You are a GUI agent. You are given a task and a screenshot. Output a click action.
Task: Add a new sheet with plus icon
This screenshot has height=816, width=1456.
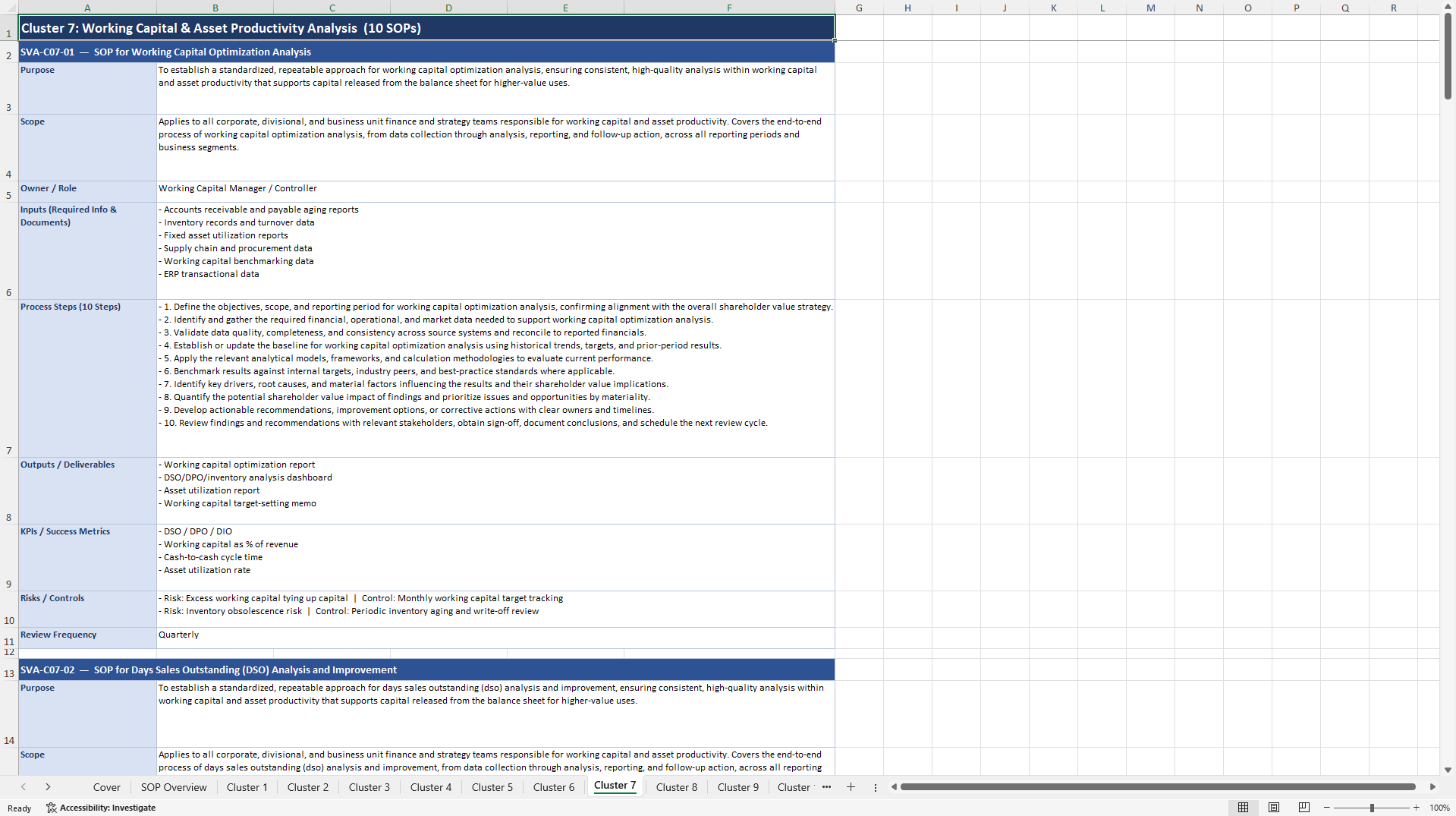(x=851, y=787)
